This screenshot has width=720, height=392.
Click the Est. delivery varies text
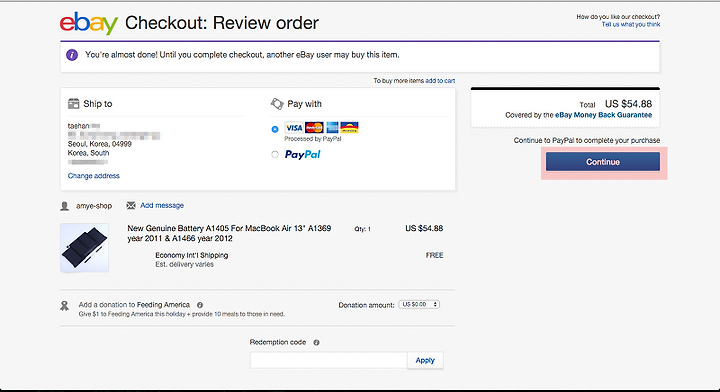coord(184,264)
